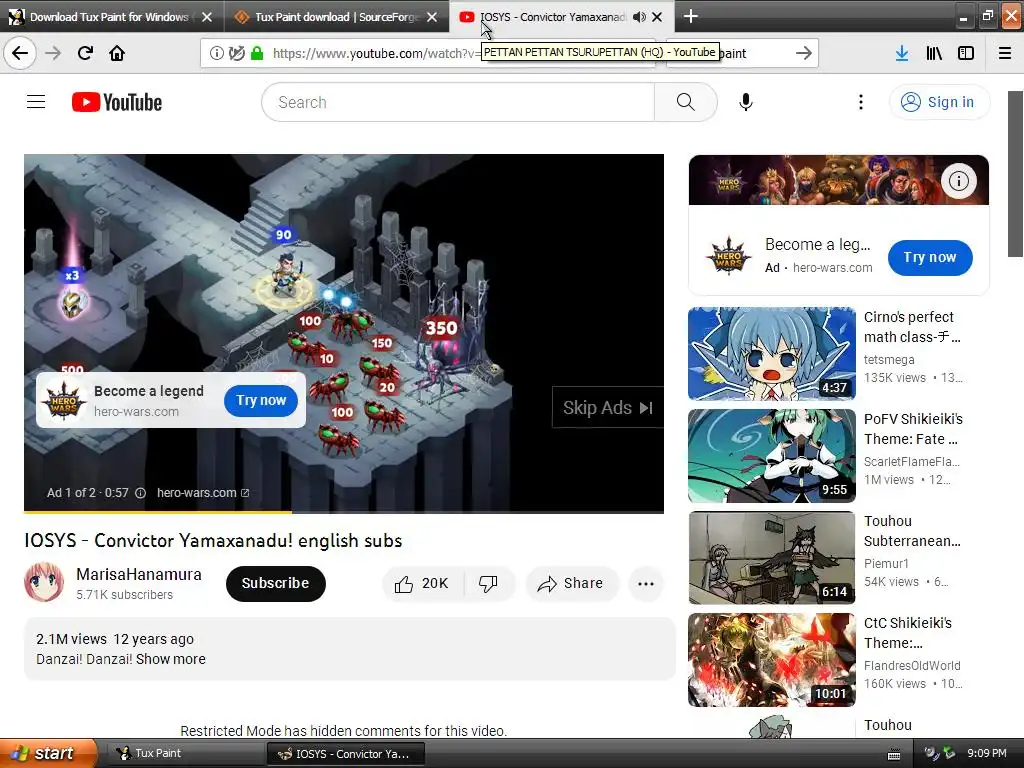
Task: Switch to Download Tux Paint for Windows tab
Action: pyautogui.click(x=108, y=17)
